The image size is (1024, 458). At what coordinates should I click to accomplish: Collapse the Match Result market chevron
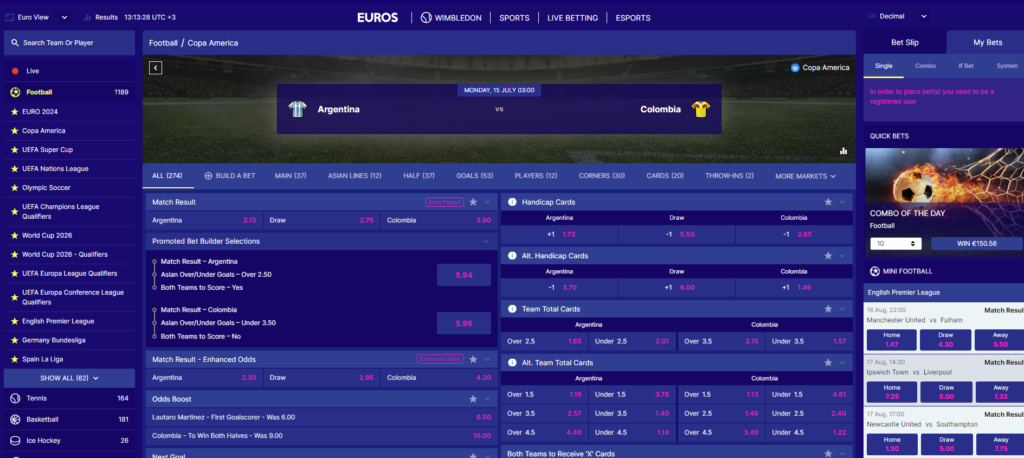click(487, 203)
